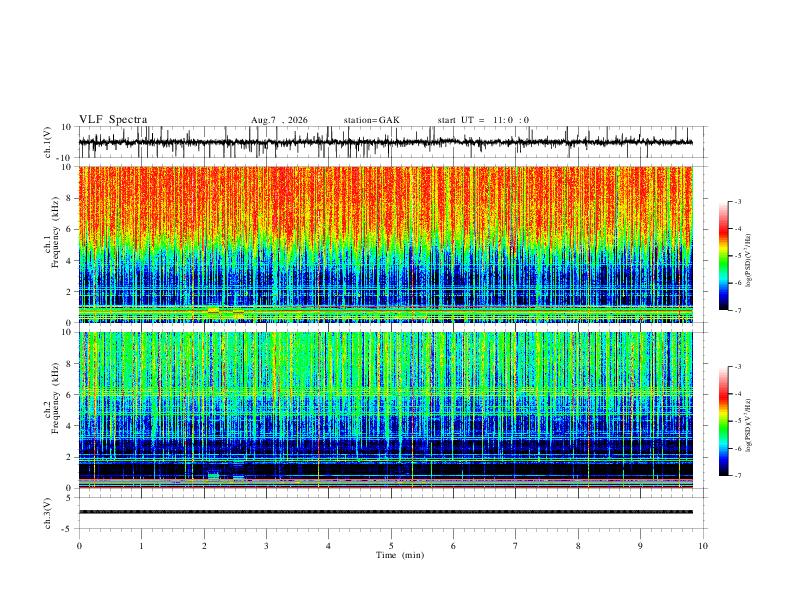
Task: Click the station=GAK label
Action: click(x=371, y=120)
